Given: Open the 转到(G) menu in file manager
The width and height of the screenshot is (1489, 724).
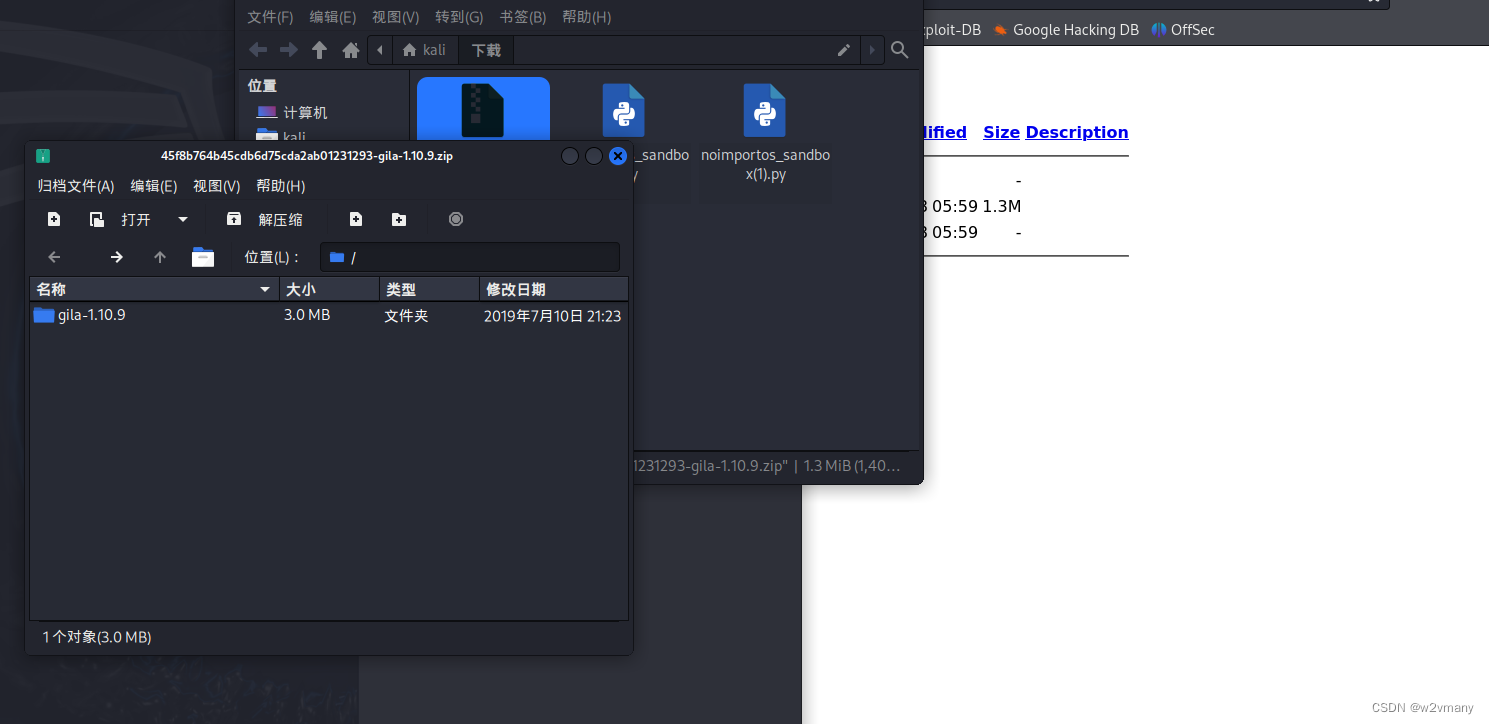Looking at the screenshot, I should pyautogui.click(x=459, y=17).
